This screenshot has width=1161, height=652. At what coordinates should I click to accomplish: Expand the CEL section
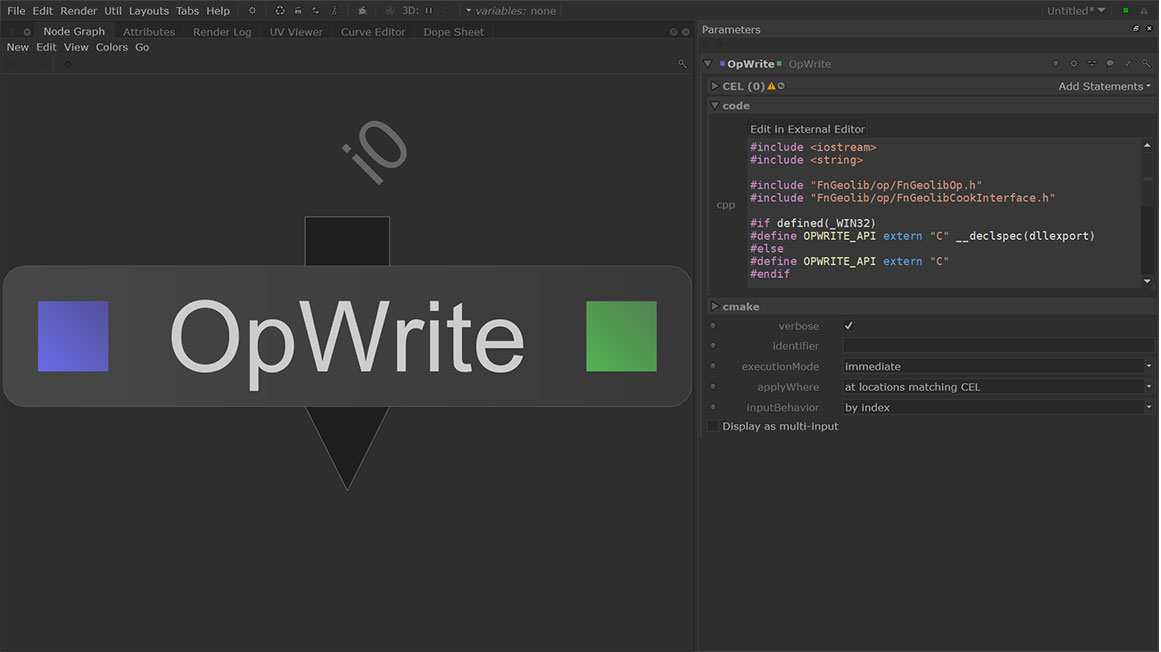(x=714, y=87)
